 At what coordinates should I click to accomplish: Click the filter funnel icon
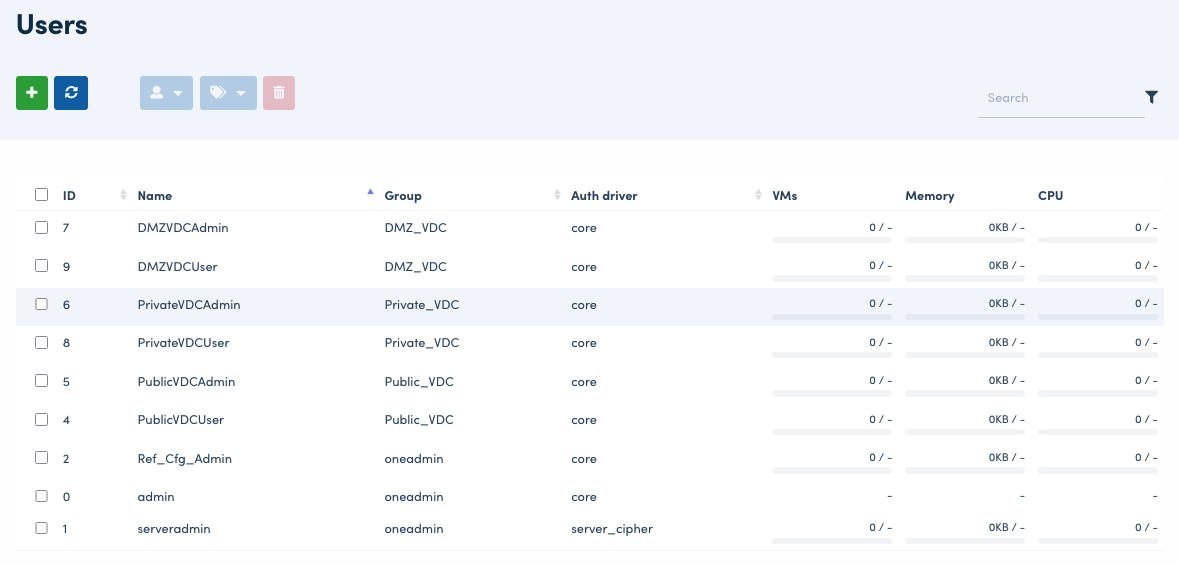point(1151,97)
